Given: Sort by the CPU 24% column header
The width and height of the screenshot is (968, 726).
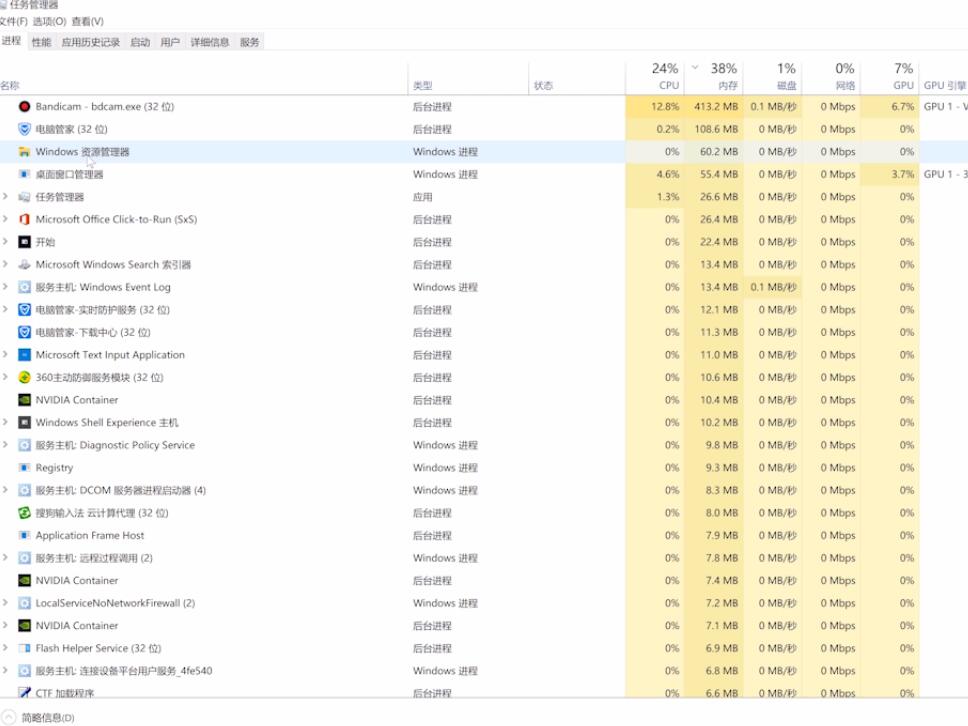Looking at the screenshot, I should coord(654,78).
